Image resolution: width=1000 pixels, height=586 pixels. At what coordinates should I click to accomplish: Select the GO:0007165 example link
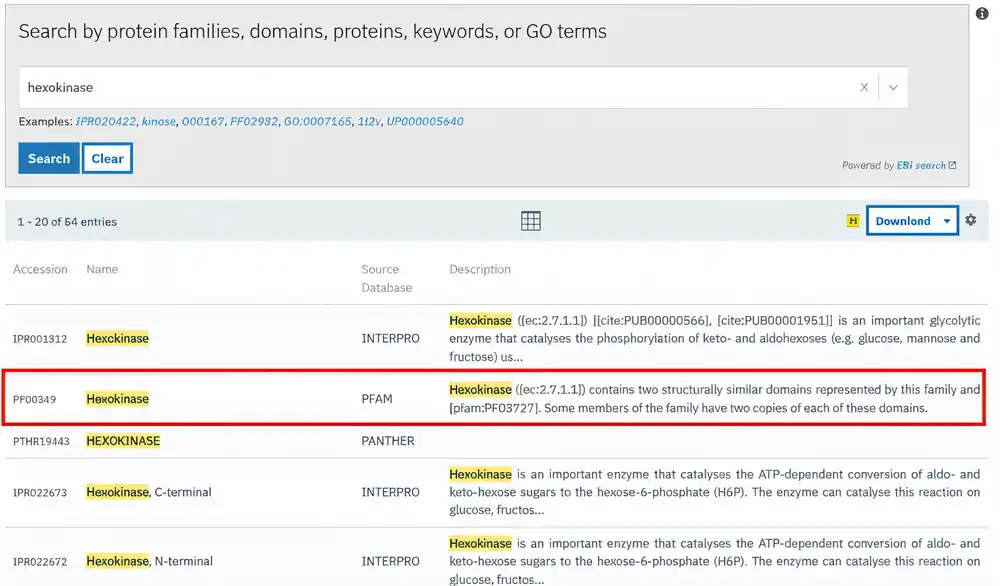[316, 122]
